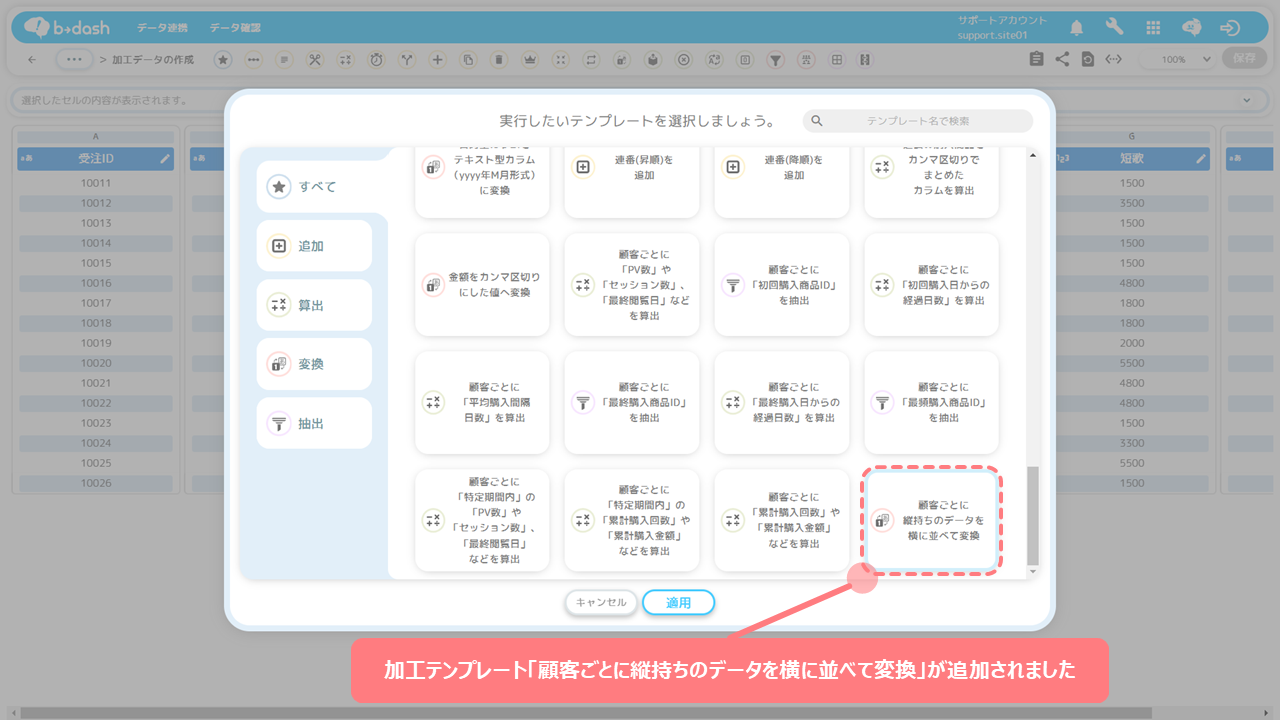Select the star favorites tool in toolbar
Screen dimensions: 1280x720
click(223, 60)
